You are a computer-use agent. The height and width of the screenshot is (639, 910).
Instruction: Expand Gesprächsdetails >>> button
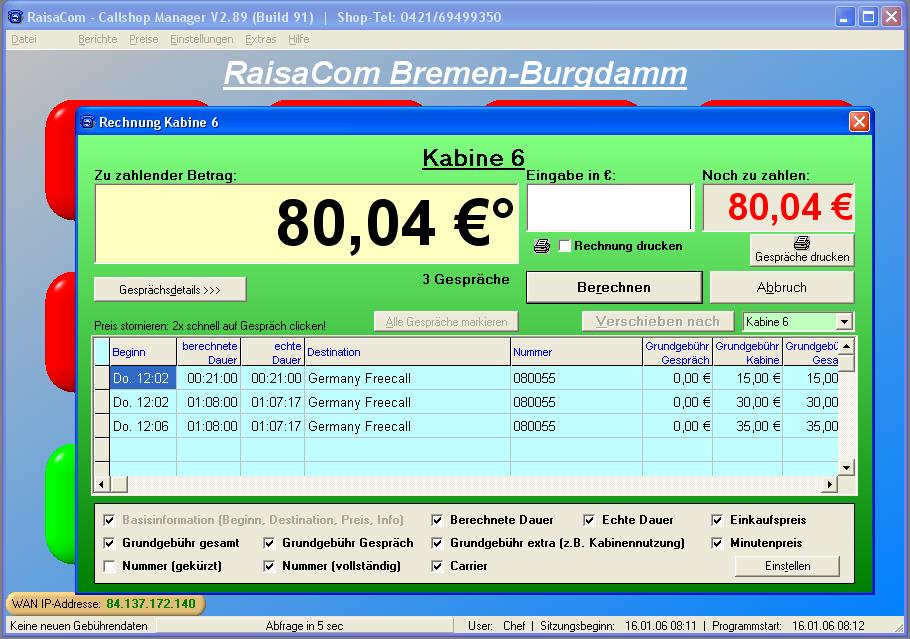[x=170, y=290]
